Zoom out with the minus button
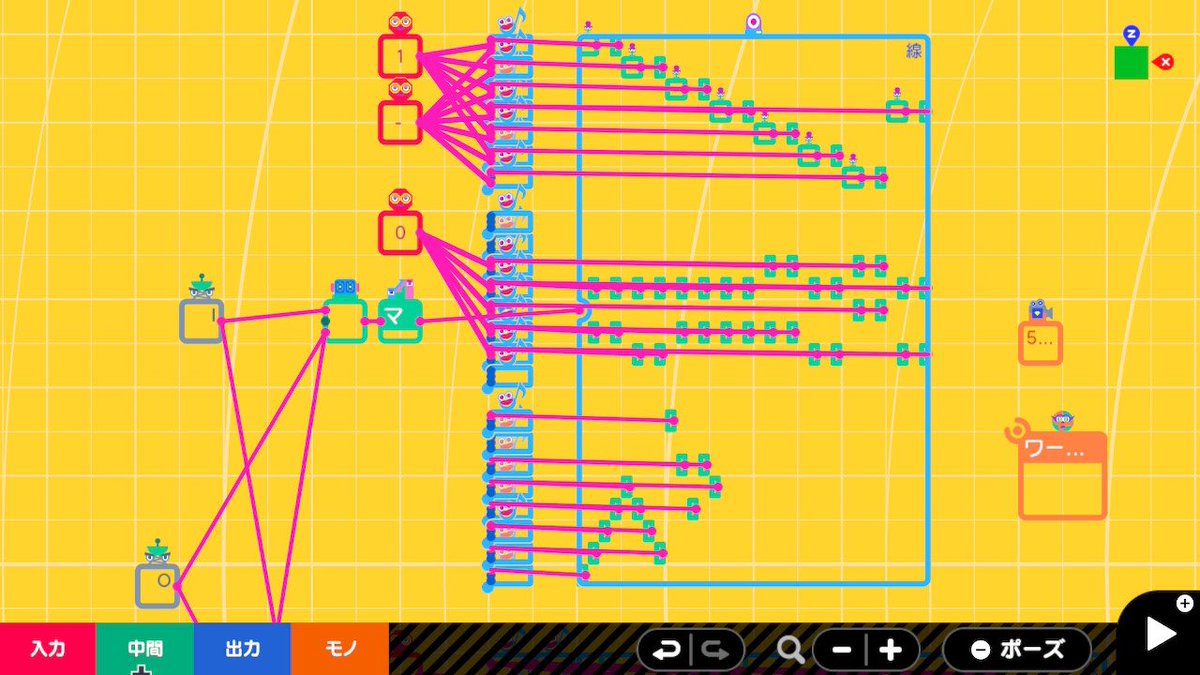 (840, 650)
